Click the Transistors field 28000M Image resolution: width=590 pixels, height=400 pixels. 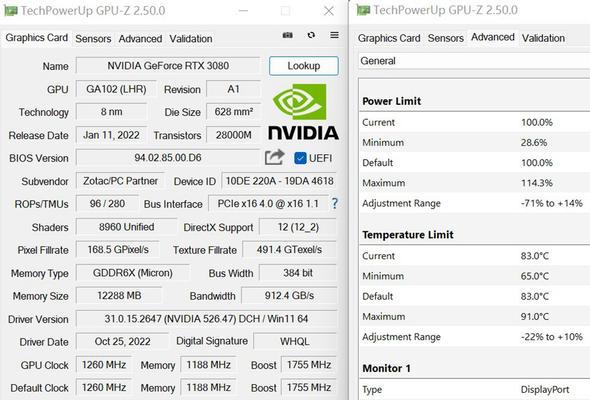point(233,135)
